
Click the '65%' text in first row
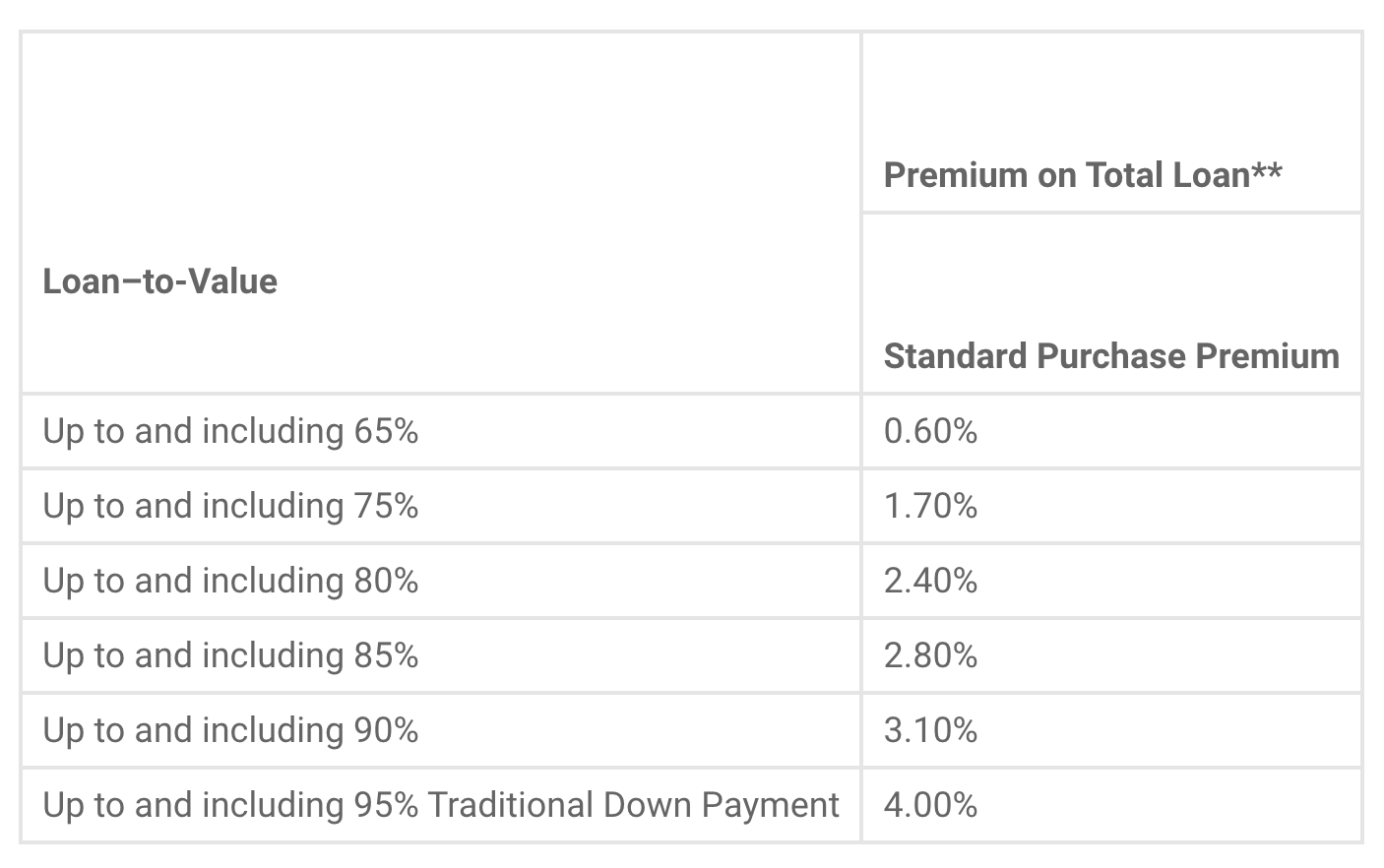point(386,431)
